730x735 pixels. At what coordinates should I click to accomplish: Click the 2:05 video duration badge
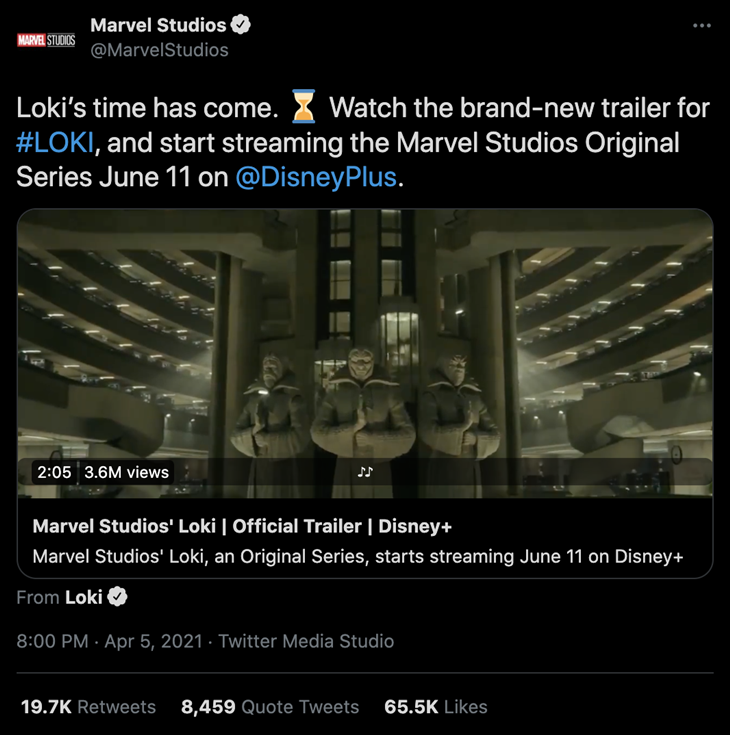[54, 472]
